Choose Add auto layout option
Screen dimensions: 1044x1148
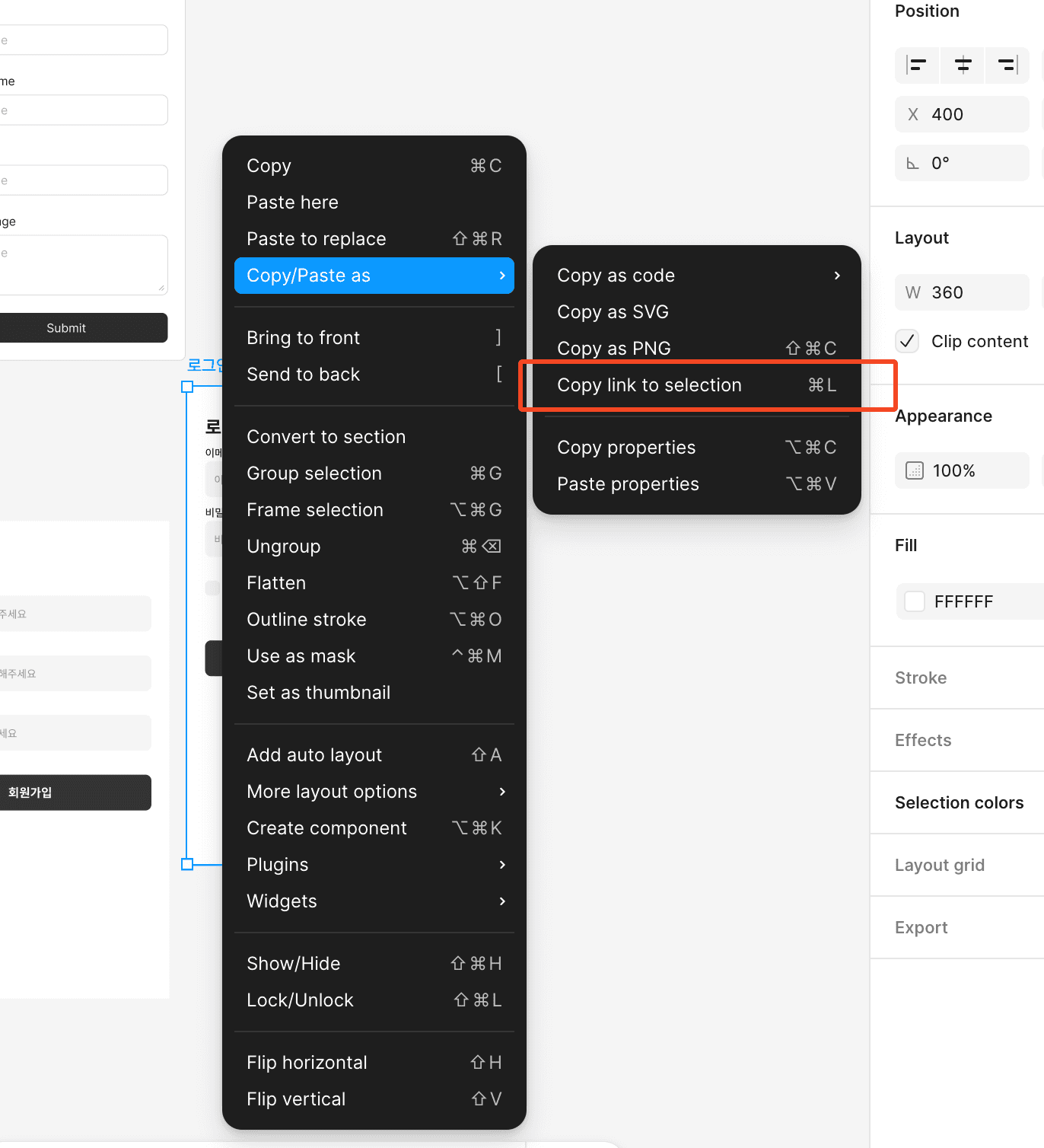[374, 755]
